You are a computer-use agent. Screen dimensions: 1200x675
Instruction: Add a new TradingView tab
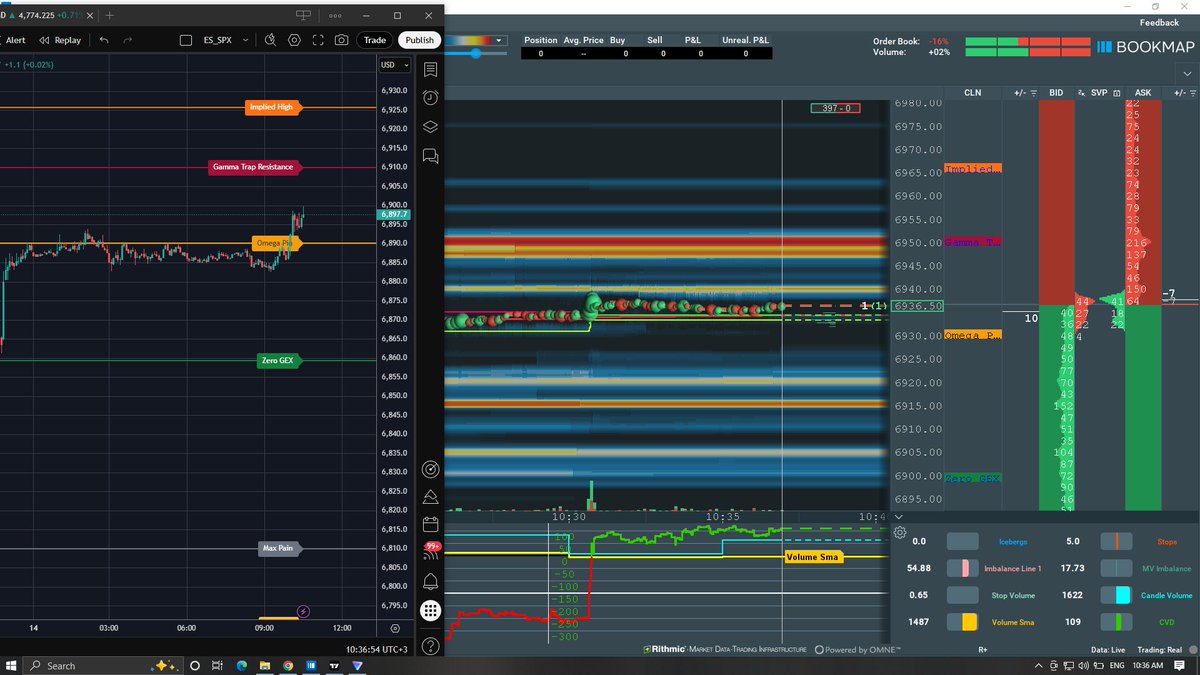coord(110,15)
